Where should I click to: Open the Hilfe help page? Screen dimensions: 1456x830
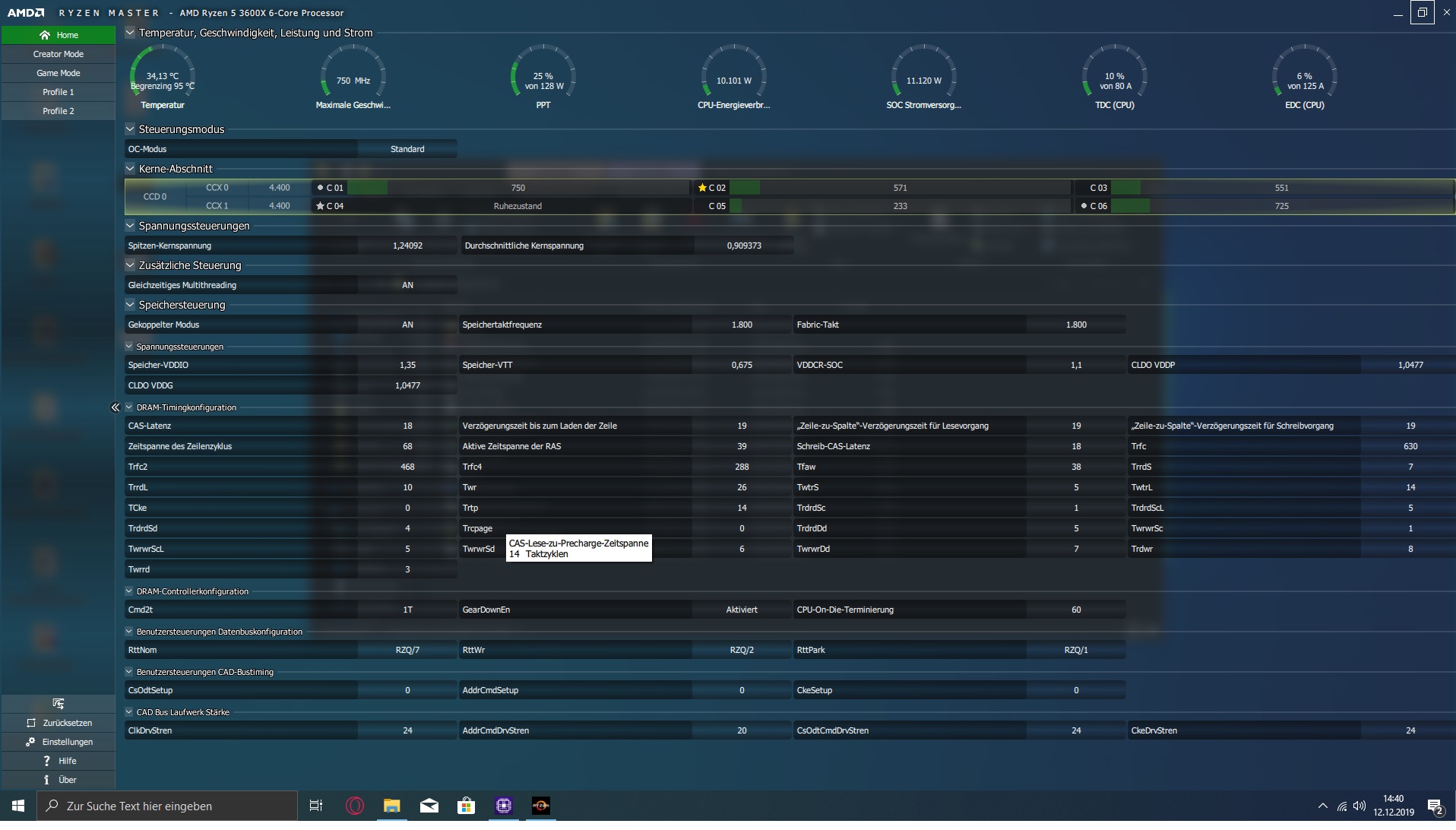pos(59,761)
